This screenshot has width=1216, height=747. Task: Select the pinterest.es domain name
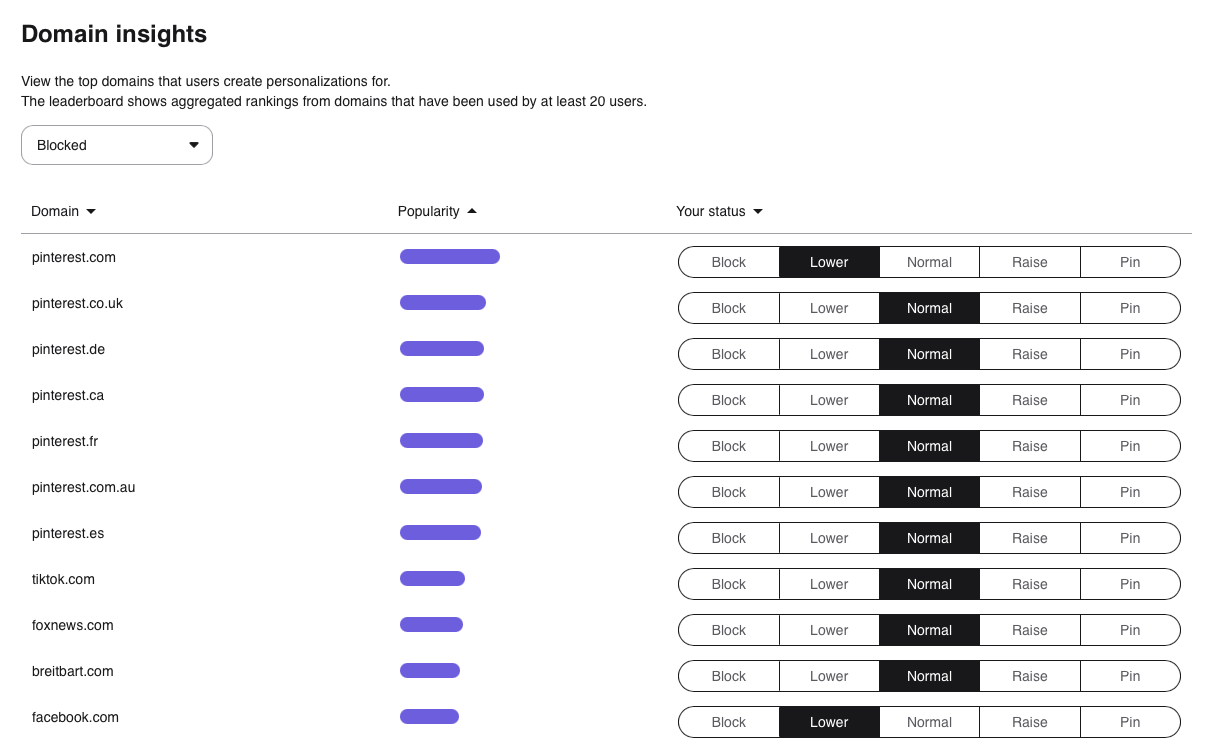[67, 533]
